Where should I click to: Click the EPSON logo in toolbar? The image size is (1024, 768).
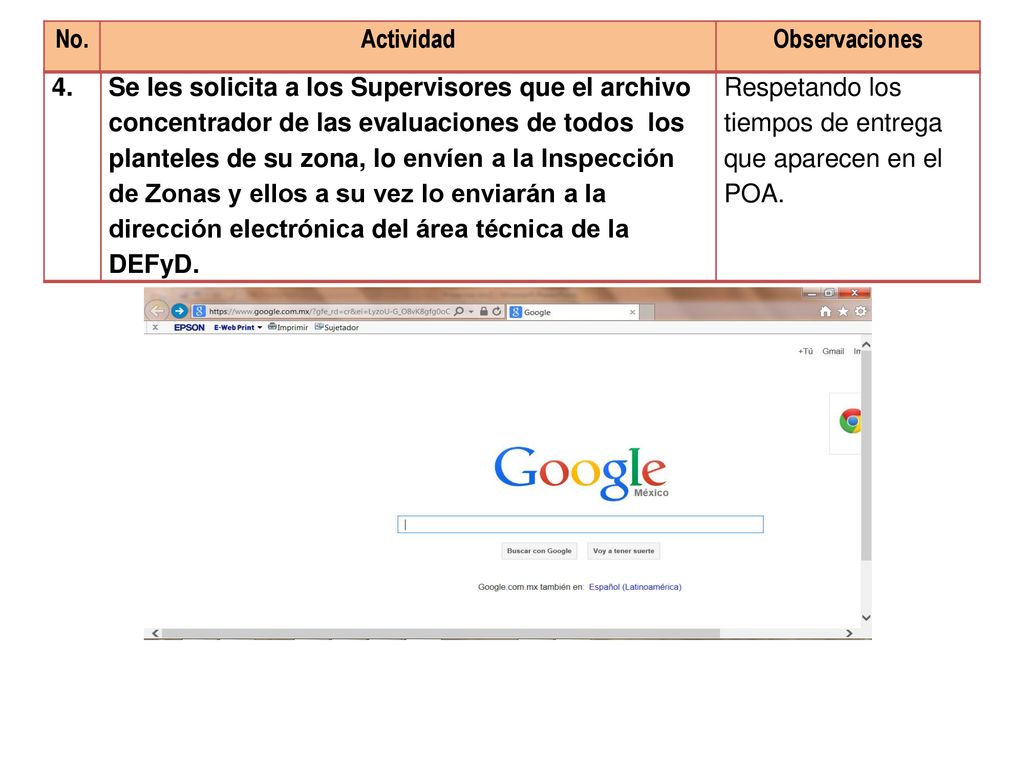coord(189,327)
